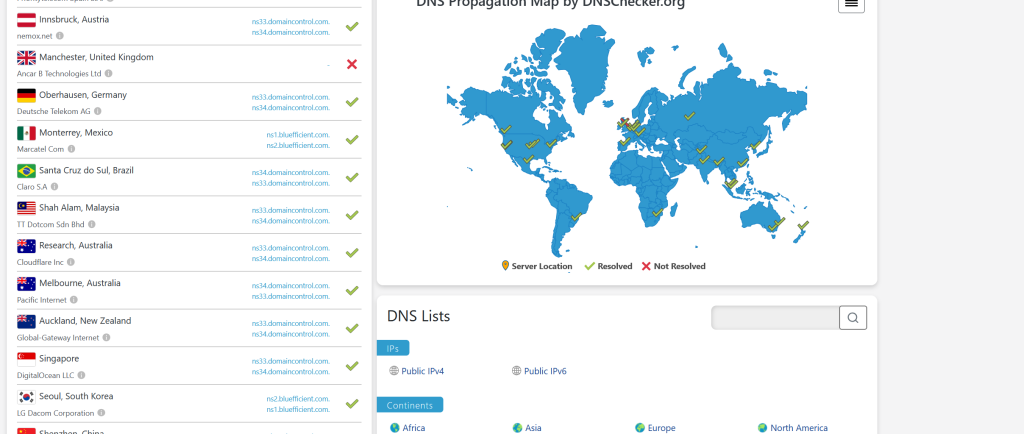
Task: Click info icon next to Global-Gateway Internet
Action: [106, 338]
